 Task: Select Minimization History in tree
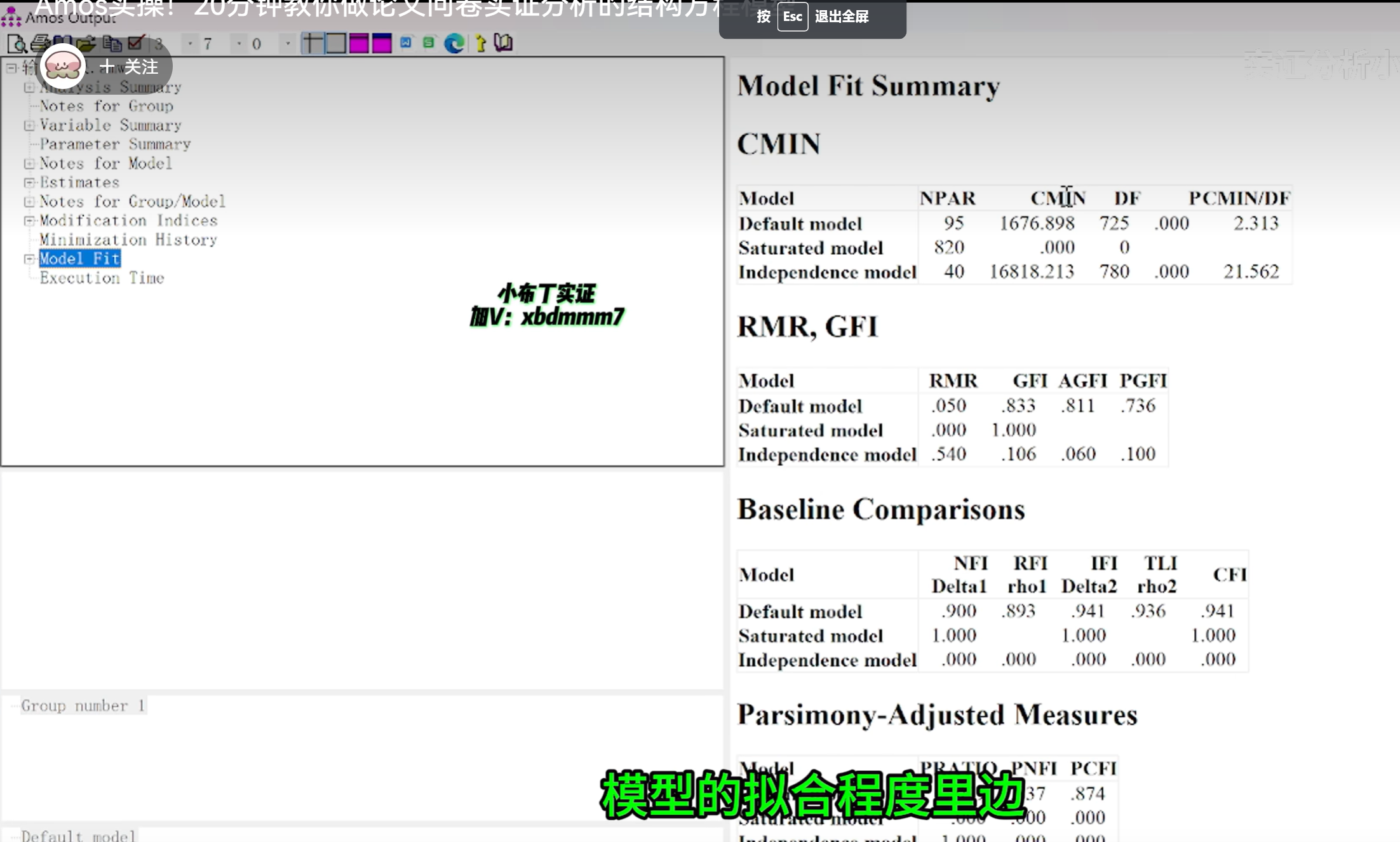click(x=128, y=240)
